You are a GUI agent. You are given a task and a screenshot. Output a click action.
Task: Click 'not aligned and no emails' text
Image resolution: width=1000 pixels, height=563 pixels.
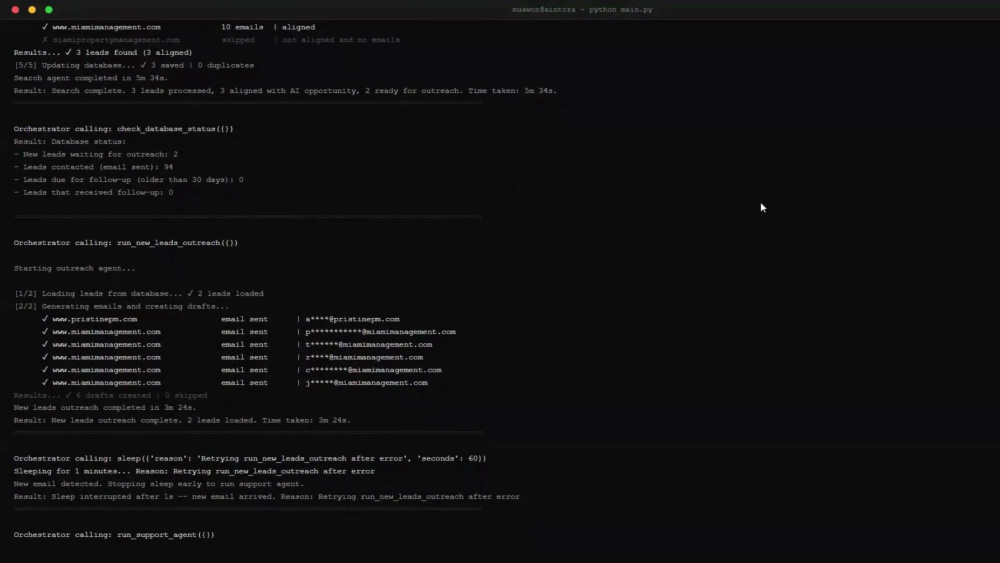tap(341, 40)
